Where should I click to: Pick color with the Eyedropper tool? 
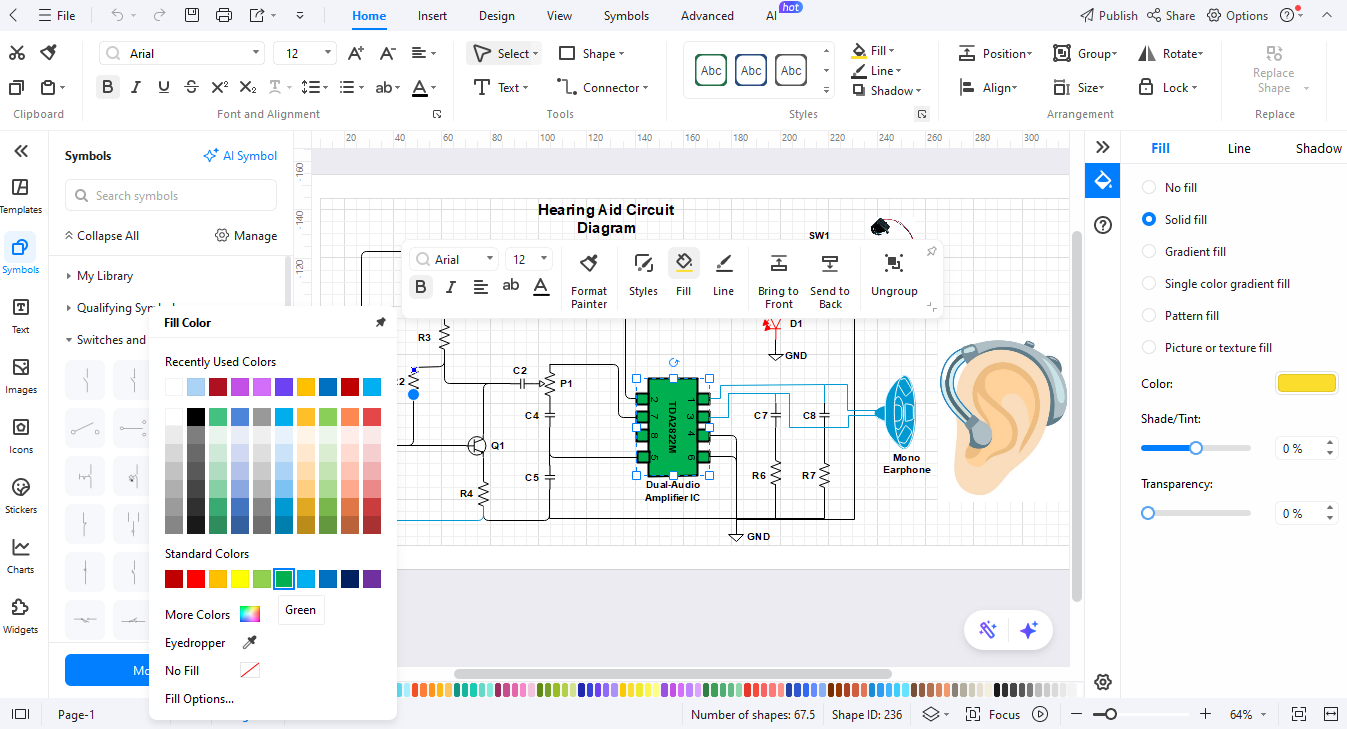(250, 642)
